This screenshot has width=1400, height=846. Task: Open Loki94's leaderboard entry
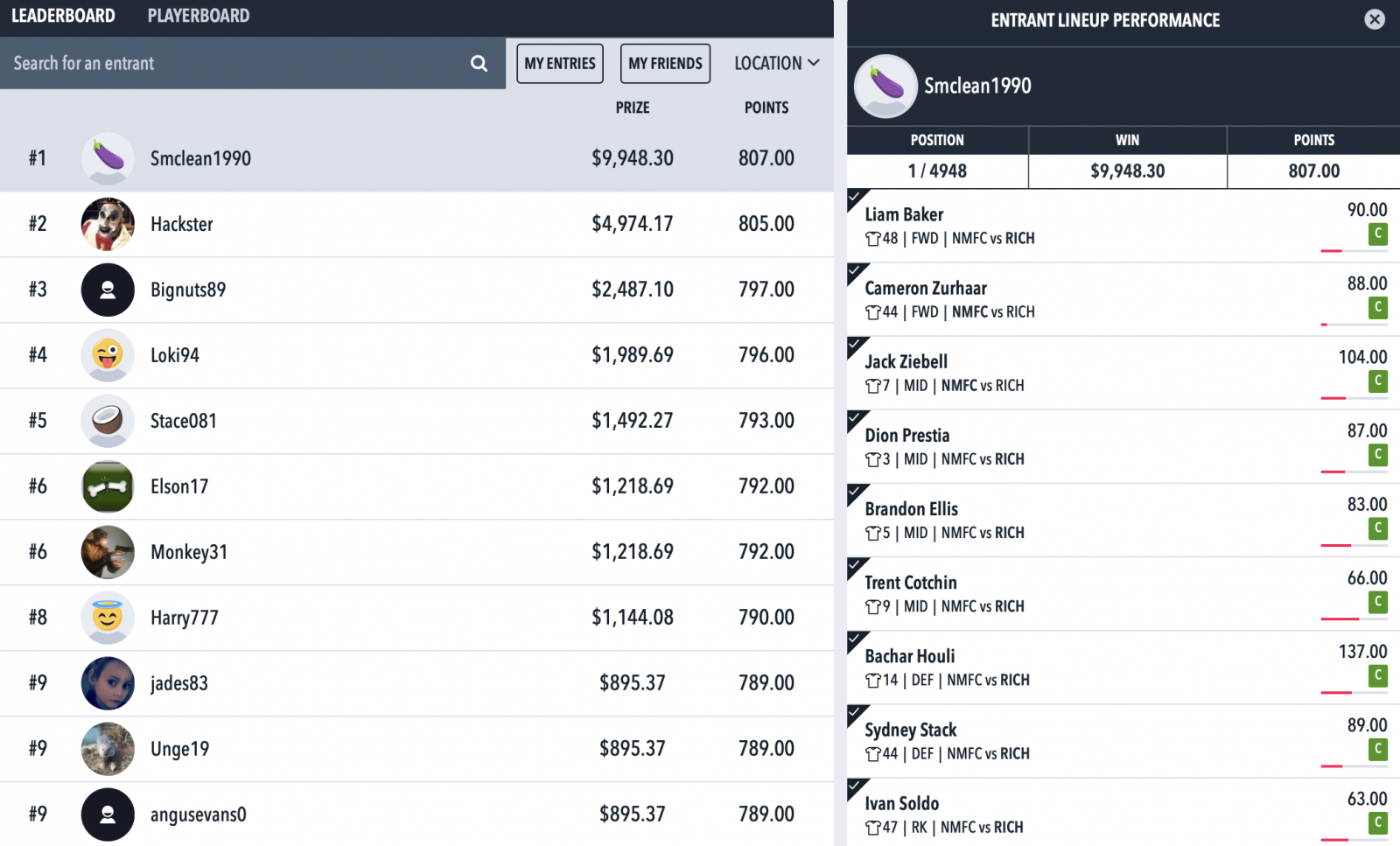[x=416, y=355]
